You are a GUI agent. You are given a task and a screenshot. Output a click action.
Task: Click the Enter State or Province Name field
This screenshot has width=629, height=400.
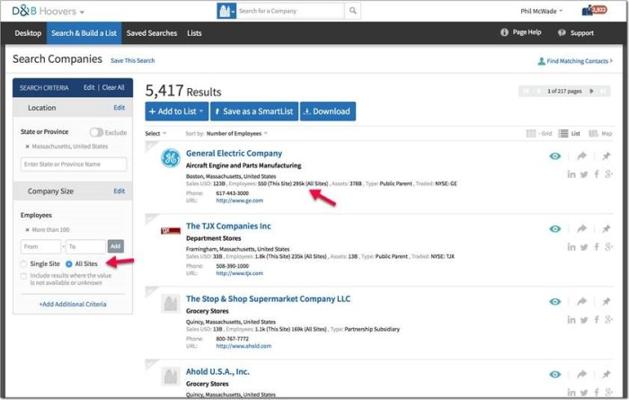[x=74, y=164]
